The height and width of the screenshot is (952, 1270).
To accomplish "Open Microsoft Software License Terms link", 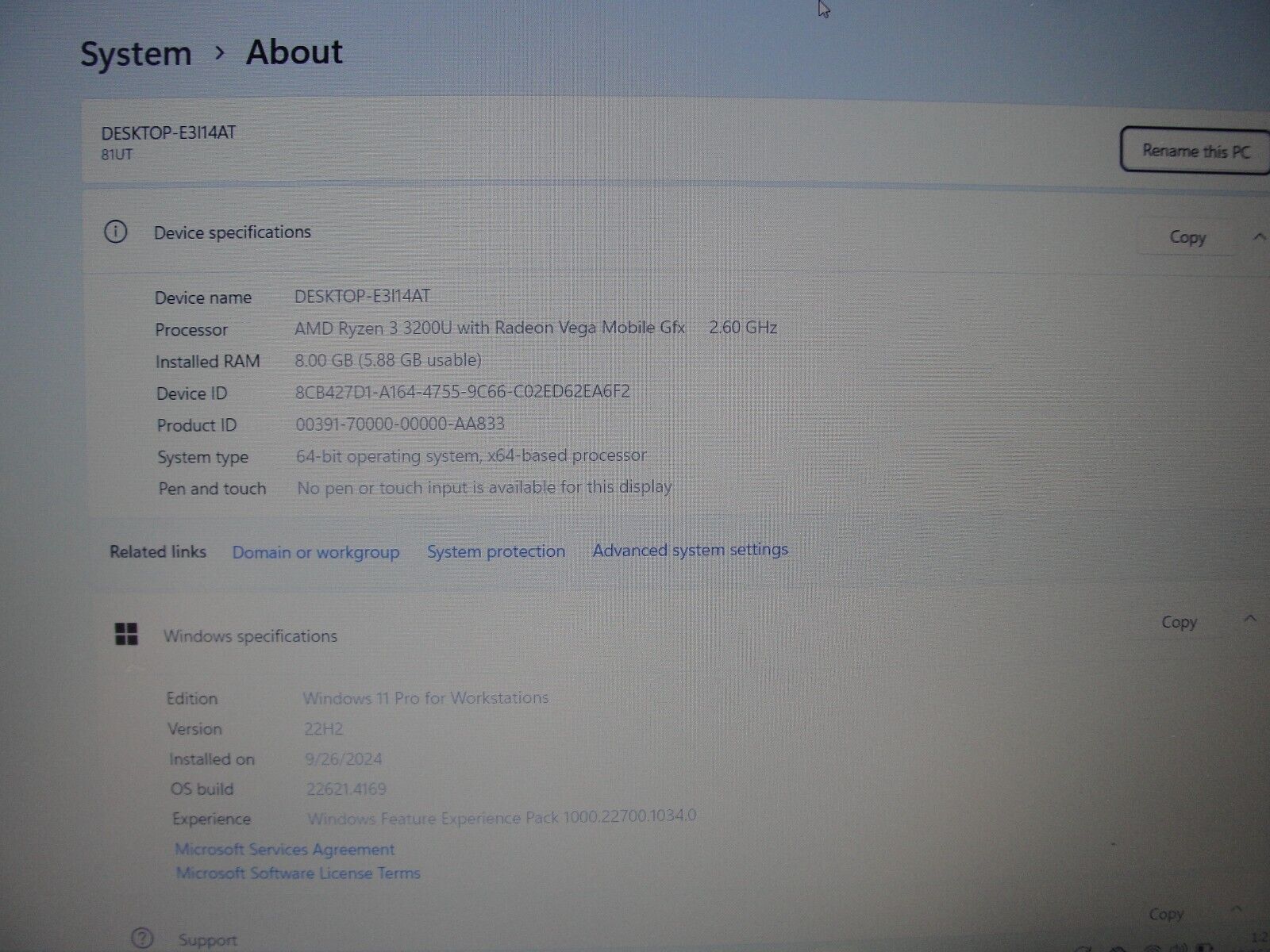I will (x=298, y=873).
